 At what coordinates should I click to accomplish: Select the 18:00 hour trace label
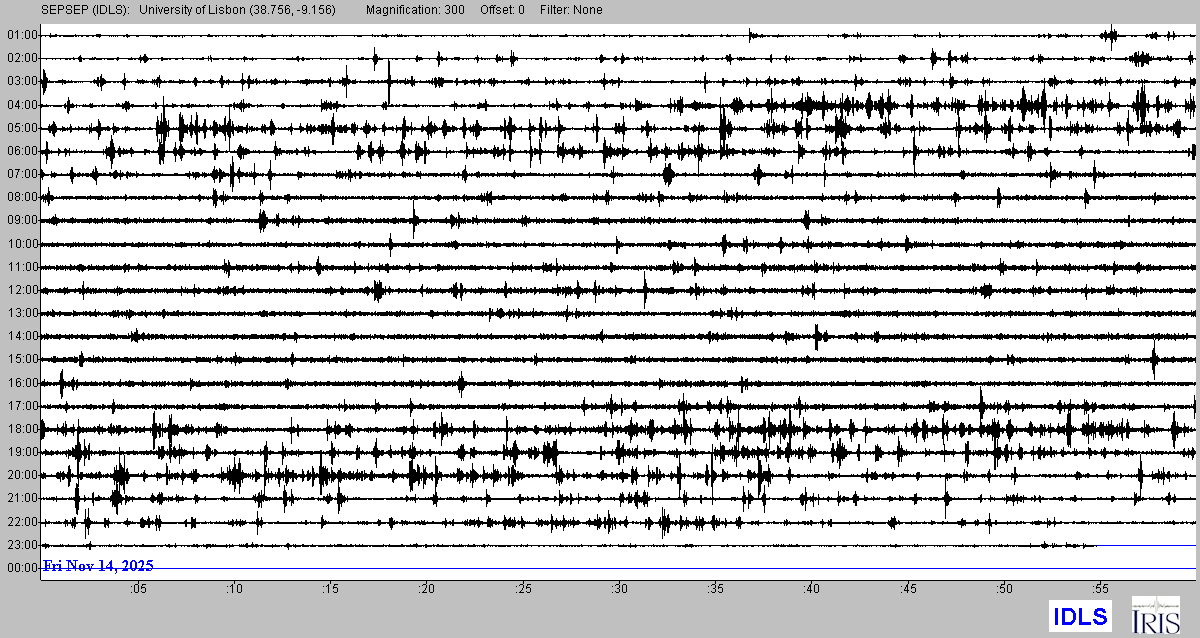(21, 429)
